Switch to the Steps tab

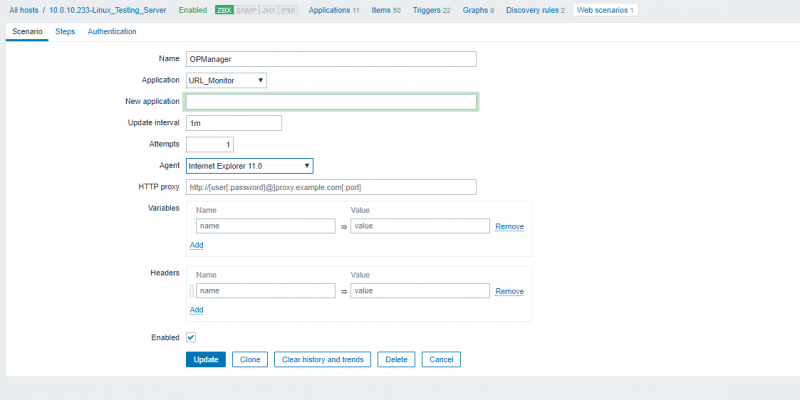[x=65, y=31]
